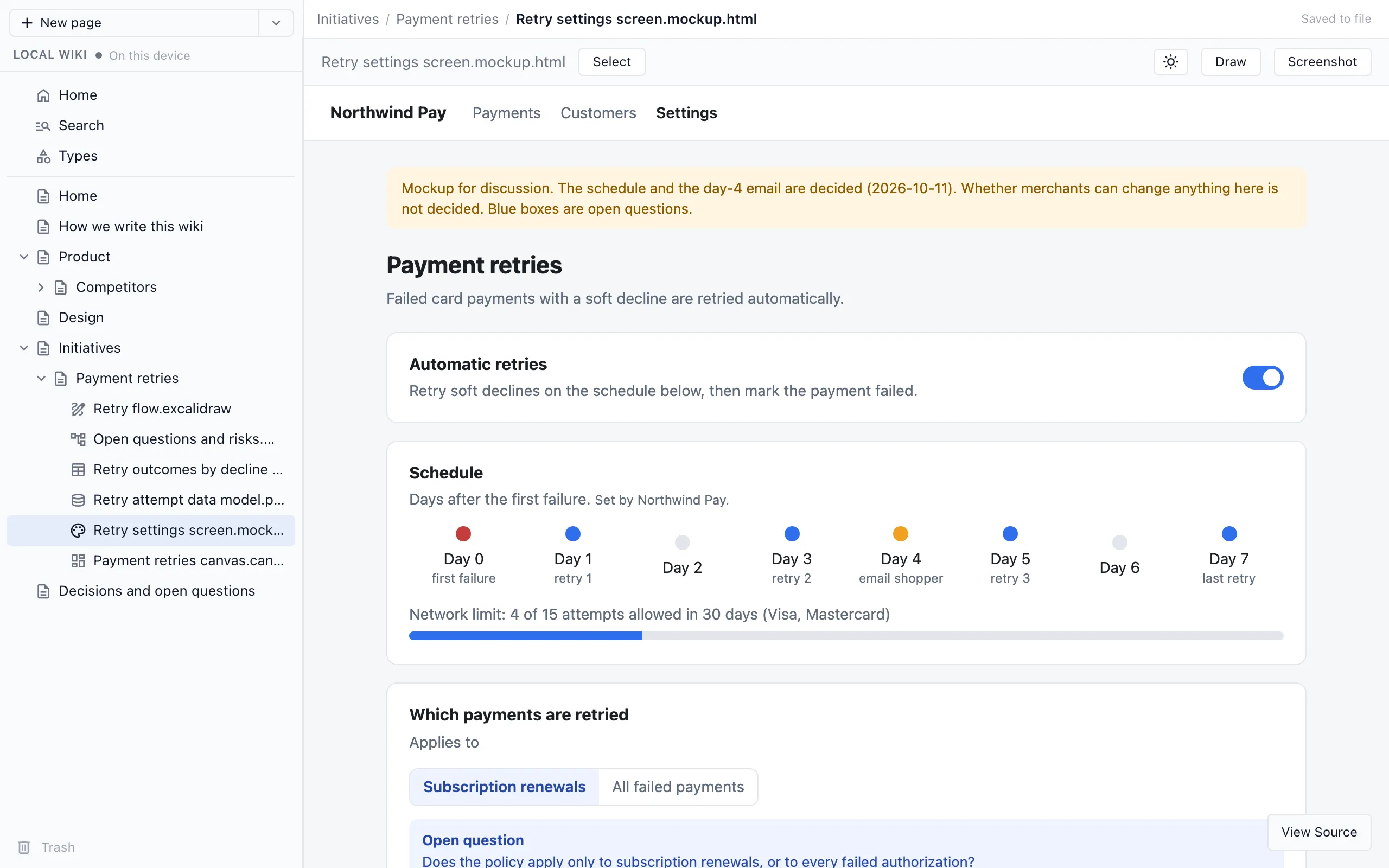
Task: Click the Product page document icon
Action: 43,257
